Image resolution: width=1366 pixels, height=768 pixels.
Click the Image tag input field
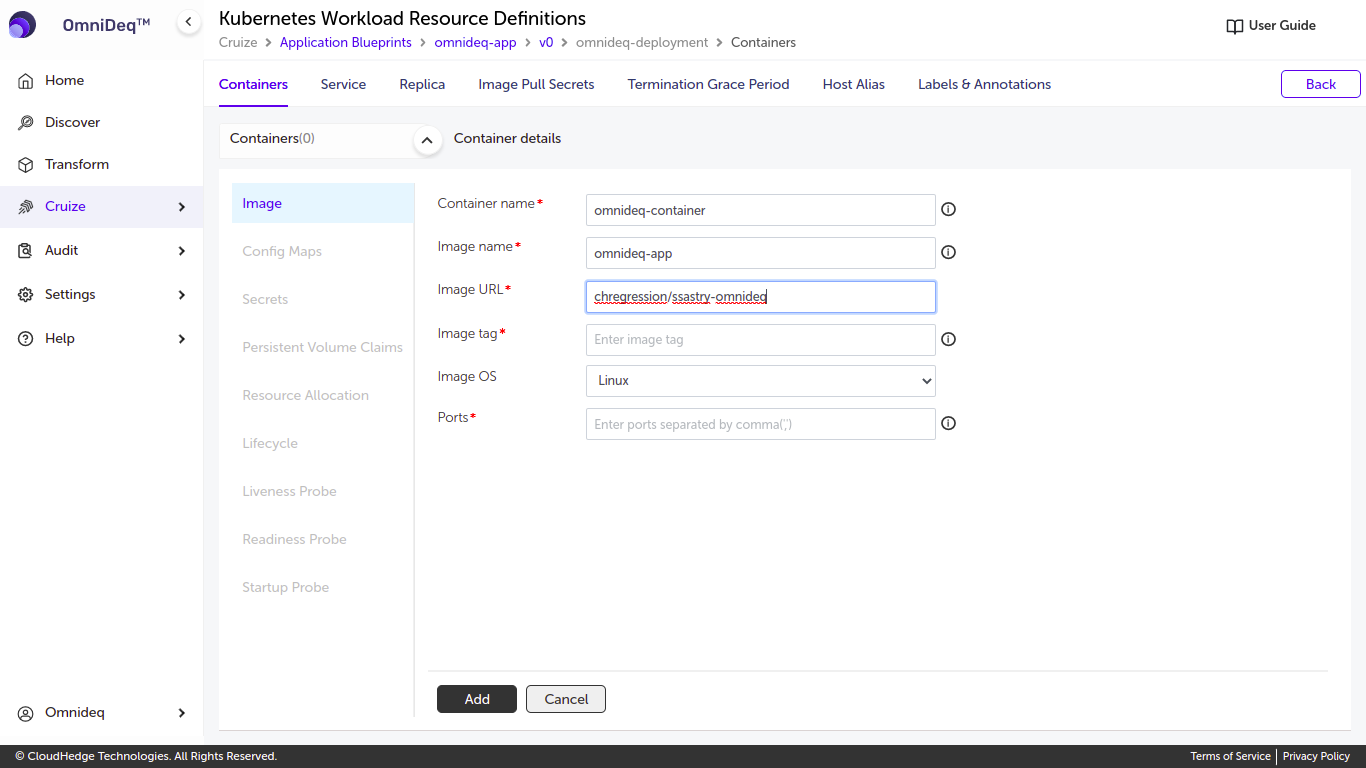[761, 340]
